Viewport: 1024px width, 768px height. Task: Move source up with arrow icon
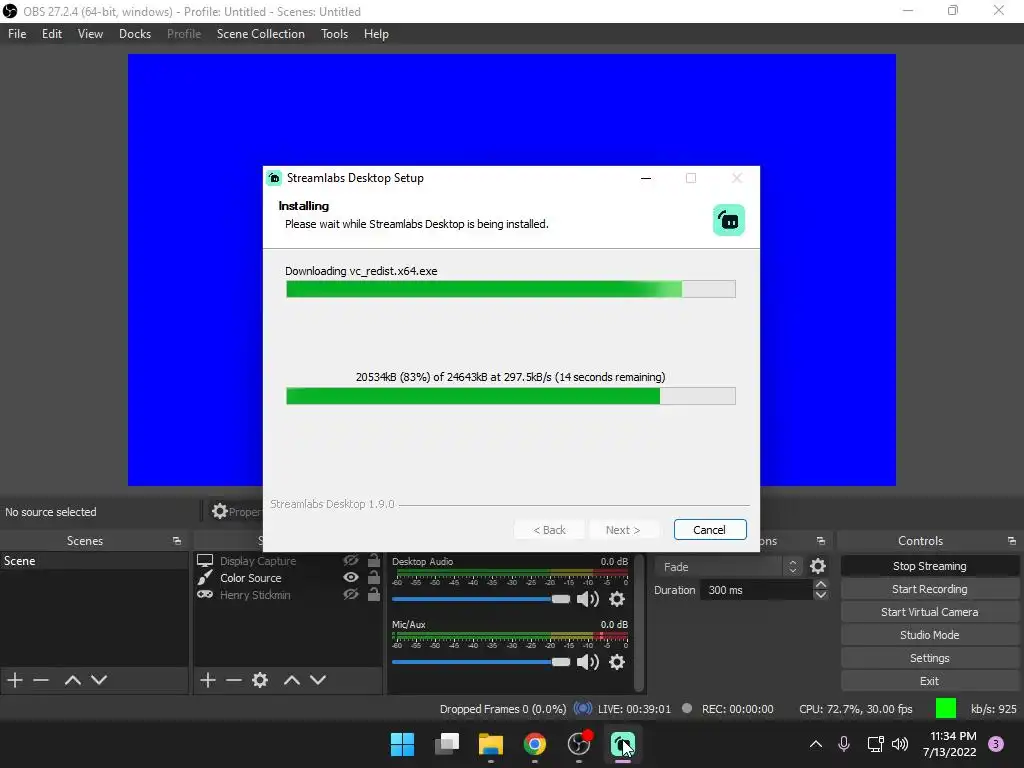(292, 680)
